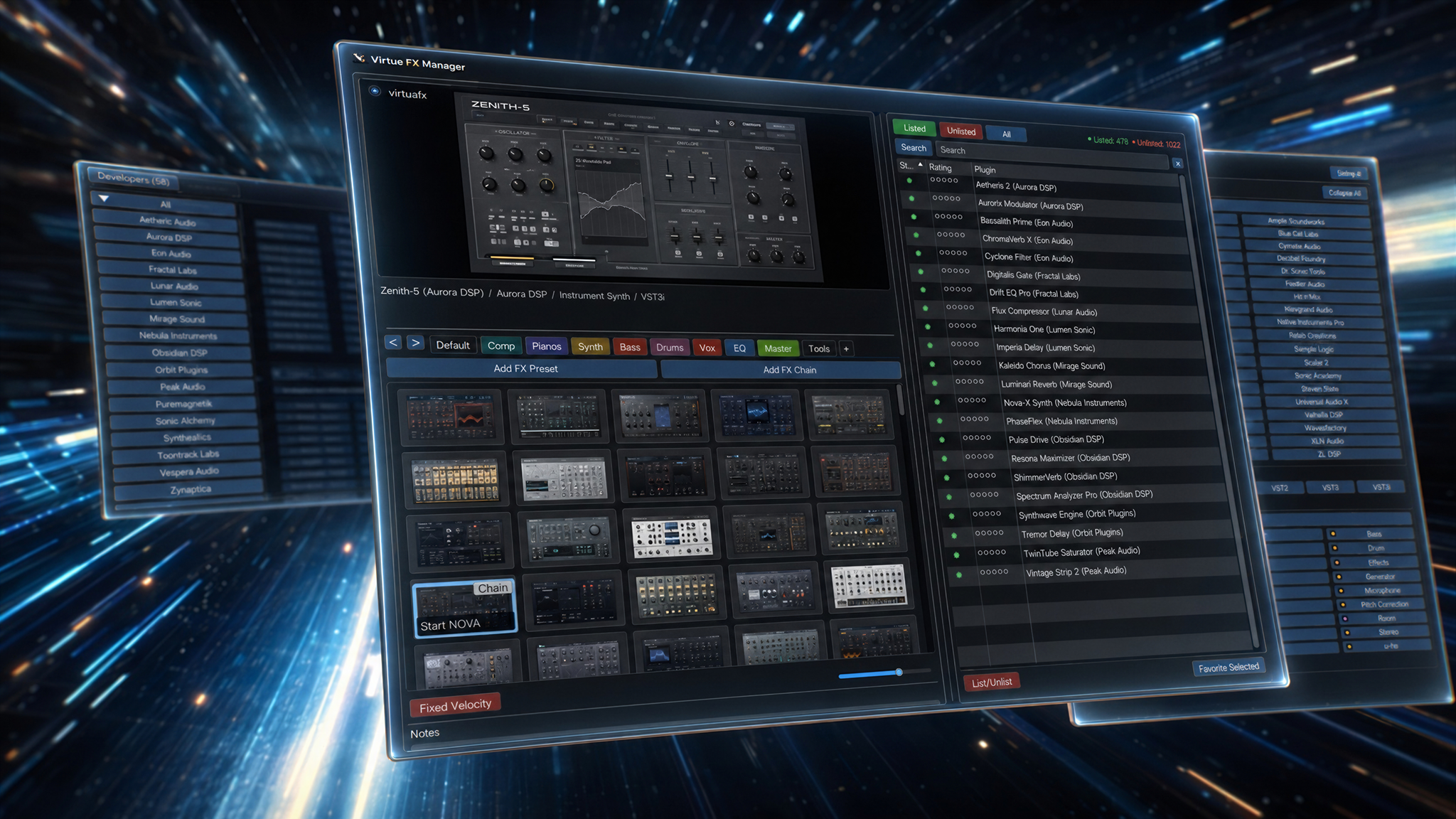
Task: Go to next preset page arrow
Action: [416, 343]
